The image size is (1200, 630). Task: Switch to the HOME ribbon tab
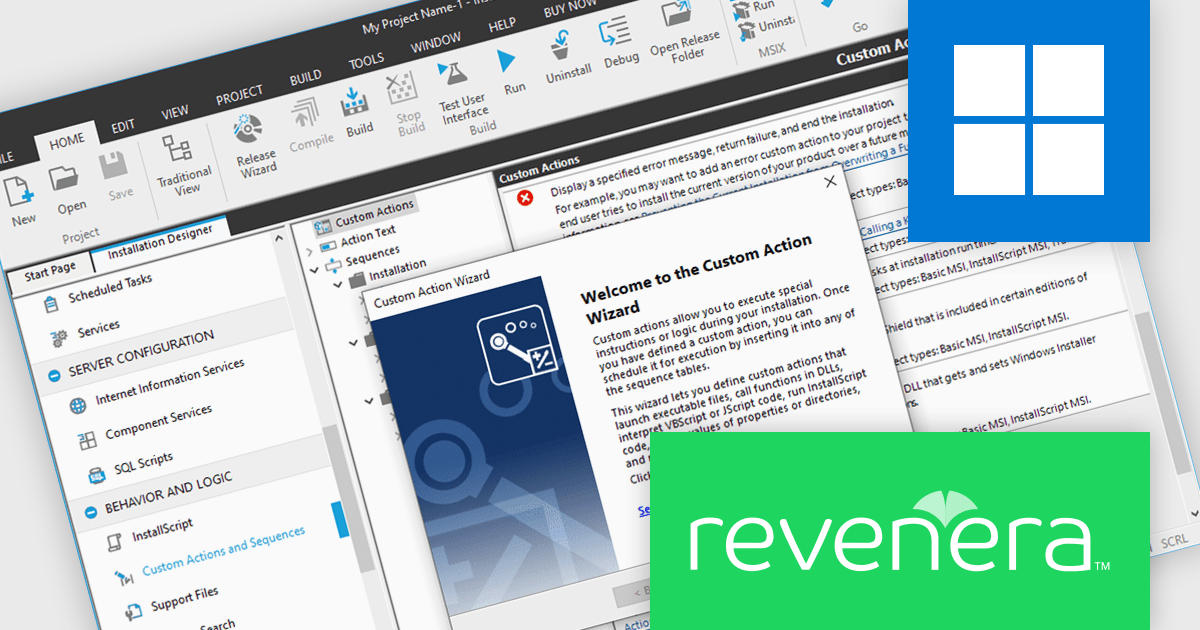[66, 143]
